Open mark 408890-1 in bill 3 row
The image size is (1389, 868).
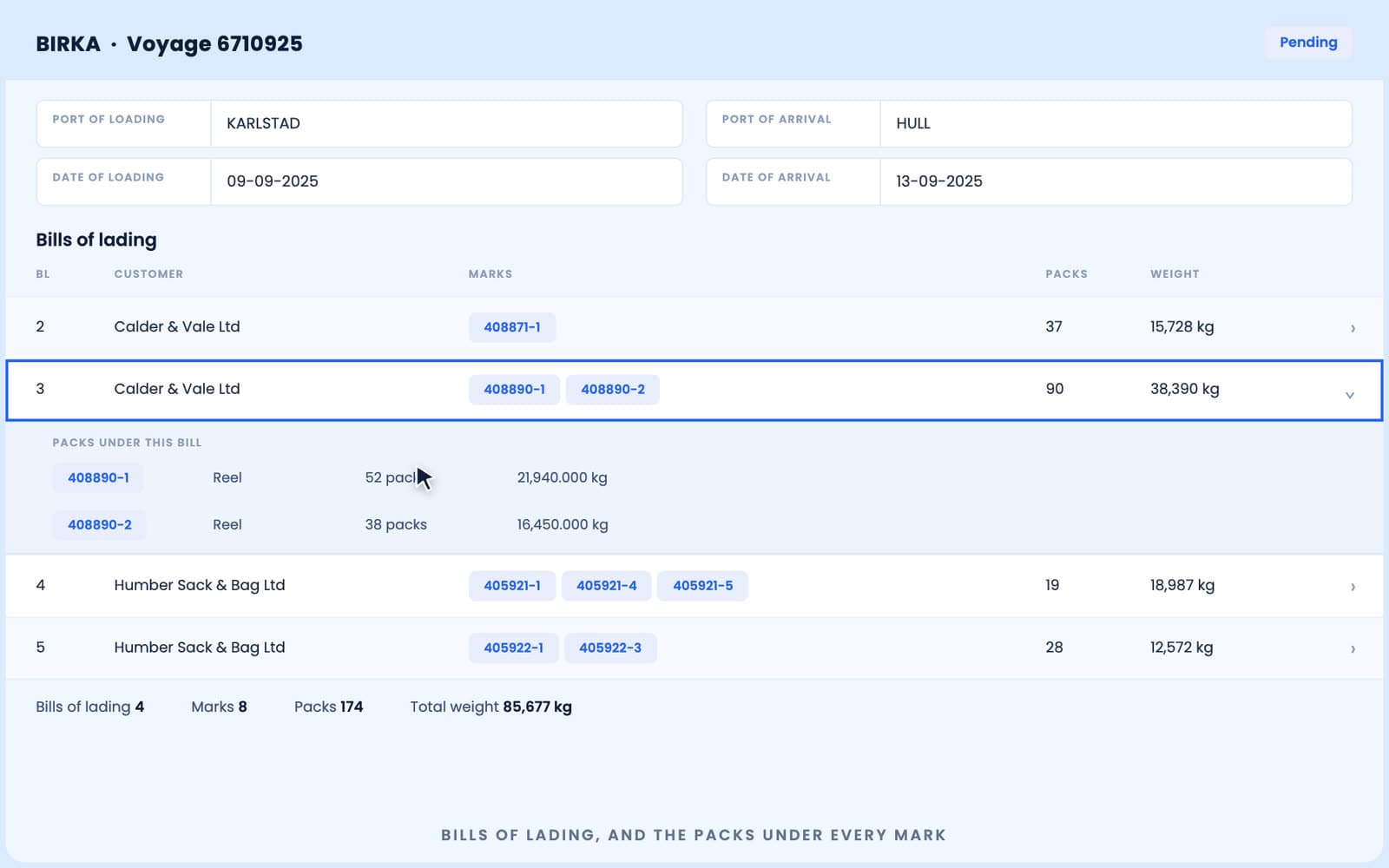[x=515, y=390]
